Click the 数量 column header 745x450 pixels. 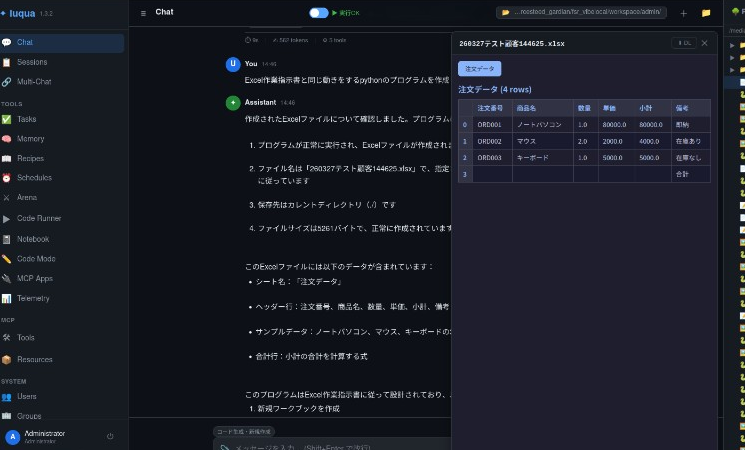585,108
